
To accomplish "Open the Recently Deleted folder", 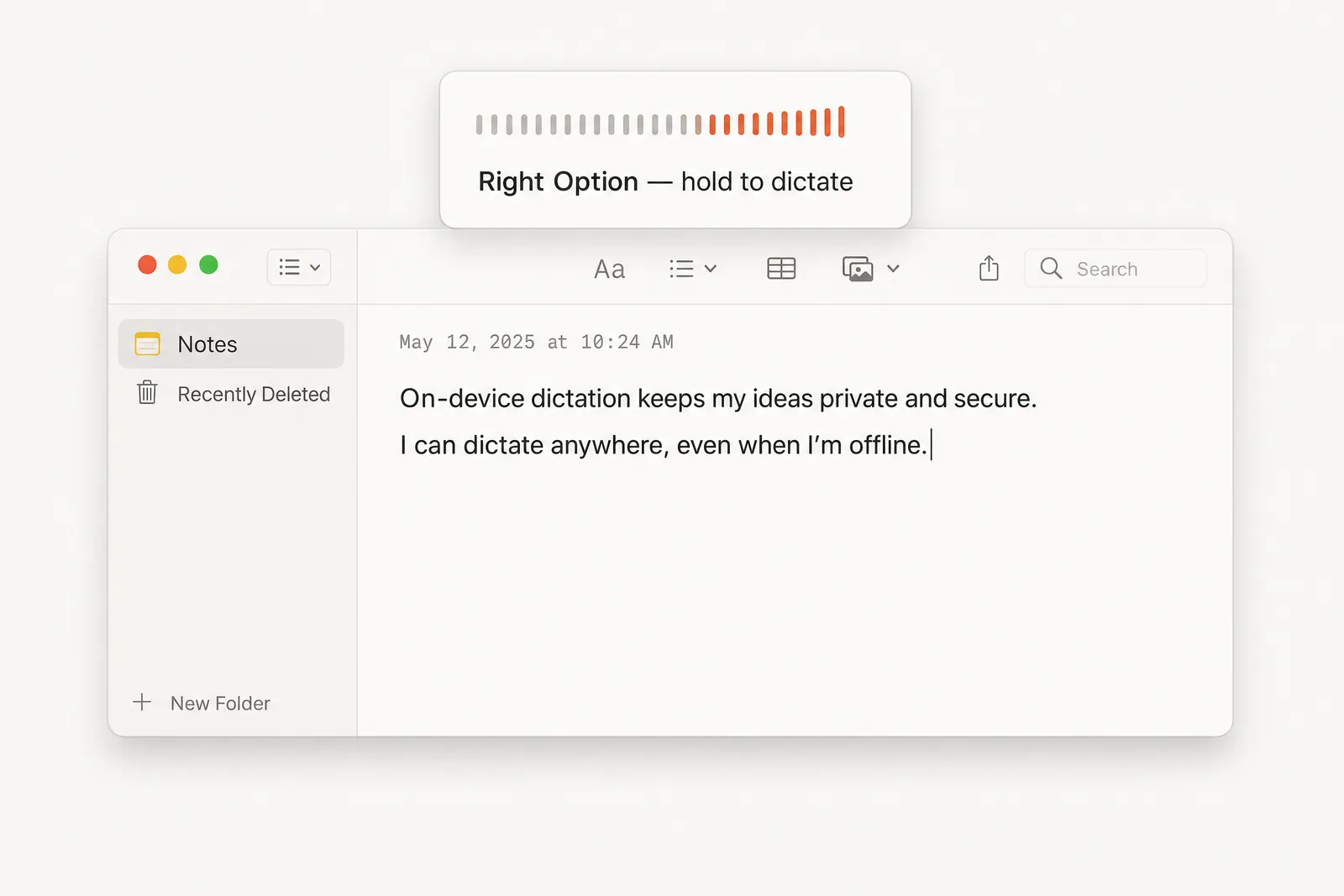I will click(233, 394).
